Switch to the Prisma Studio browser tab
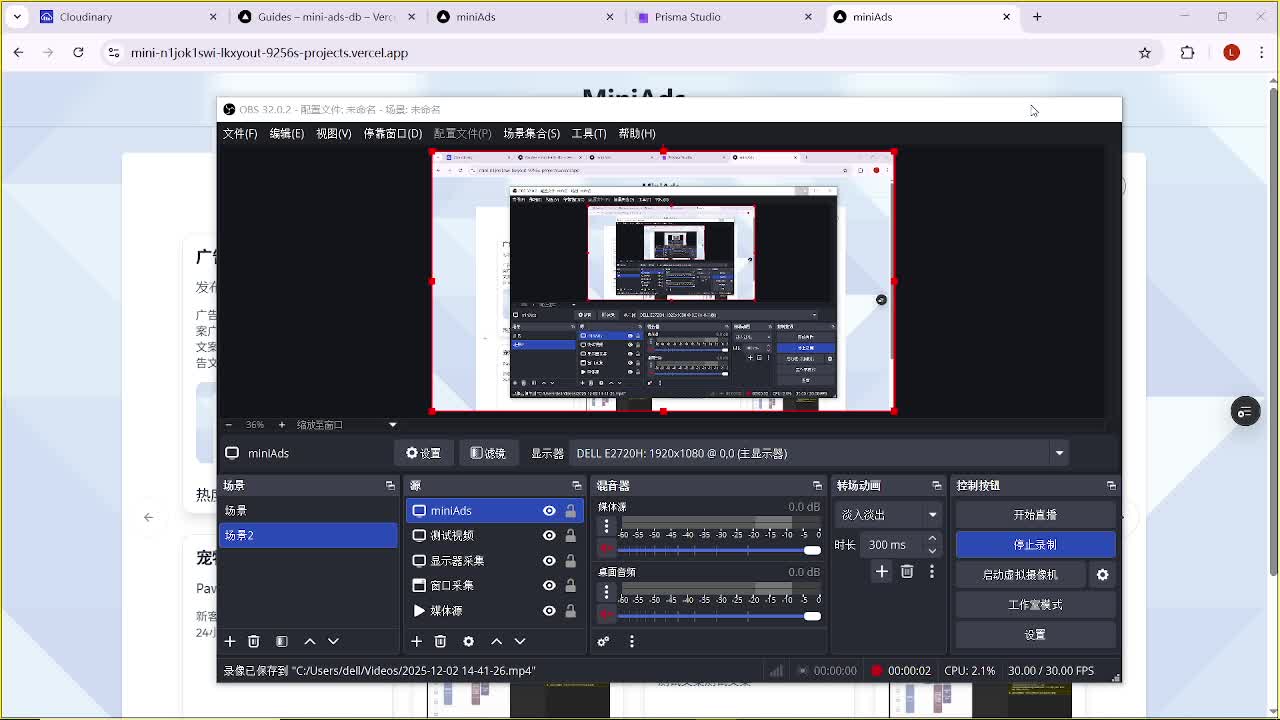Image resolution: width=1280 pixels, height=720 pixels. tap(726, 17)
